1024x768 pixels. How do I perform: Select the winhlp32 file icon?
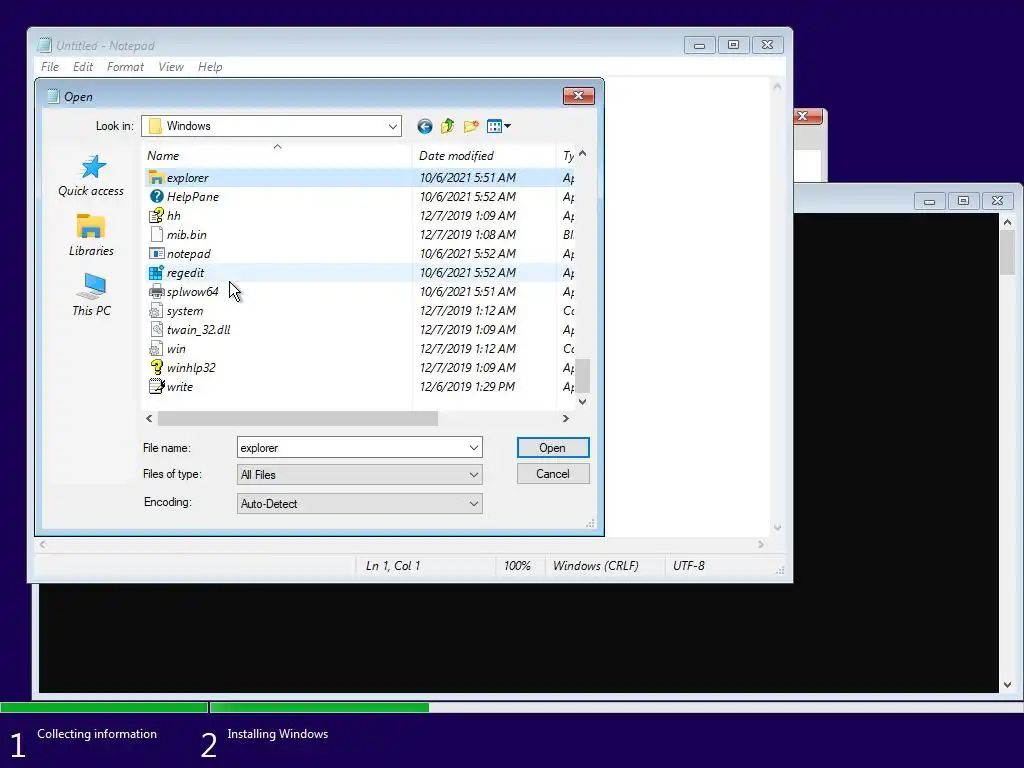point(156,368)
